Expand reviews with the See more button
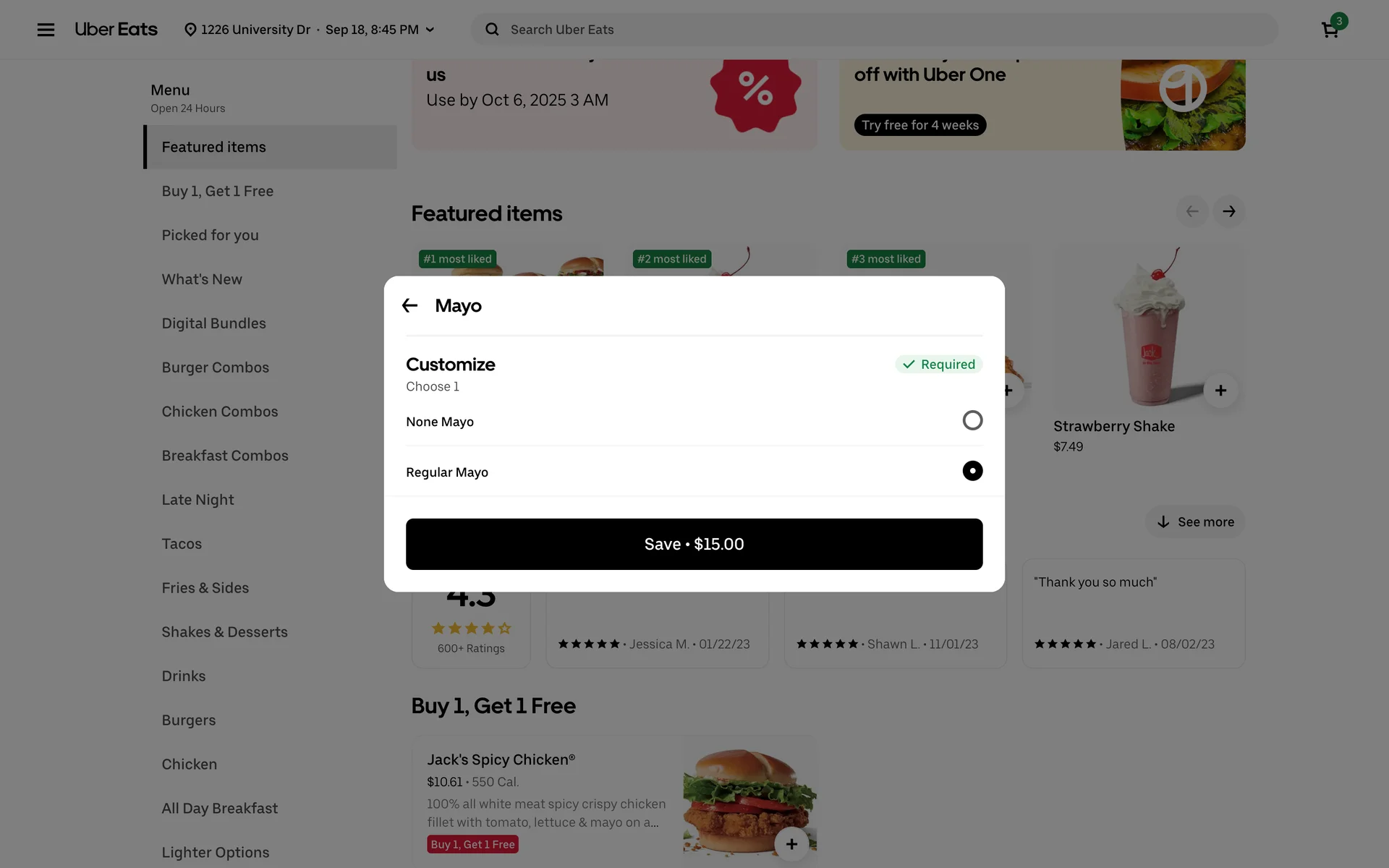Viewport: 1389px width, 868px height. [1195, 522]
